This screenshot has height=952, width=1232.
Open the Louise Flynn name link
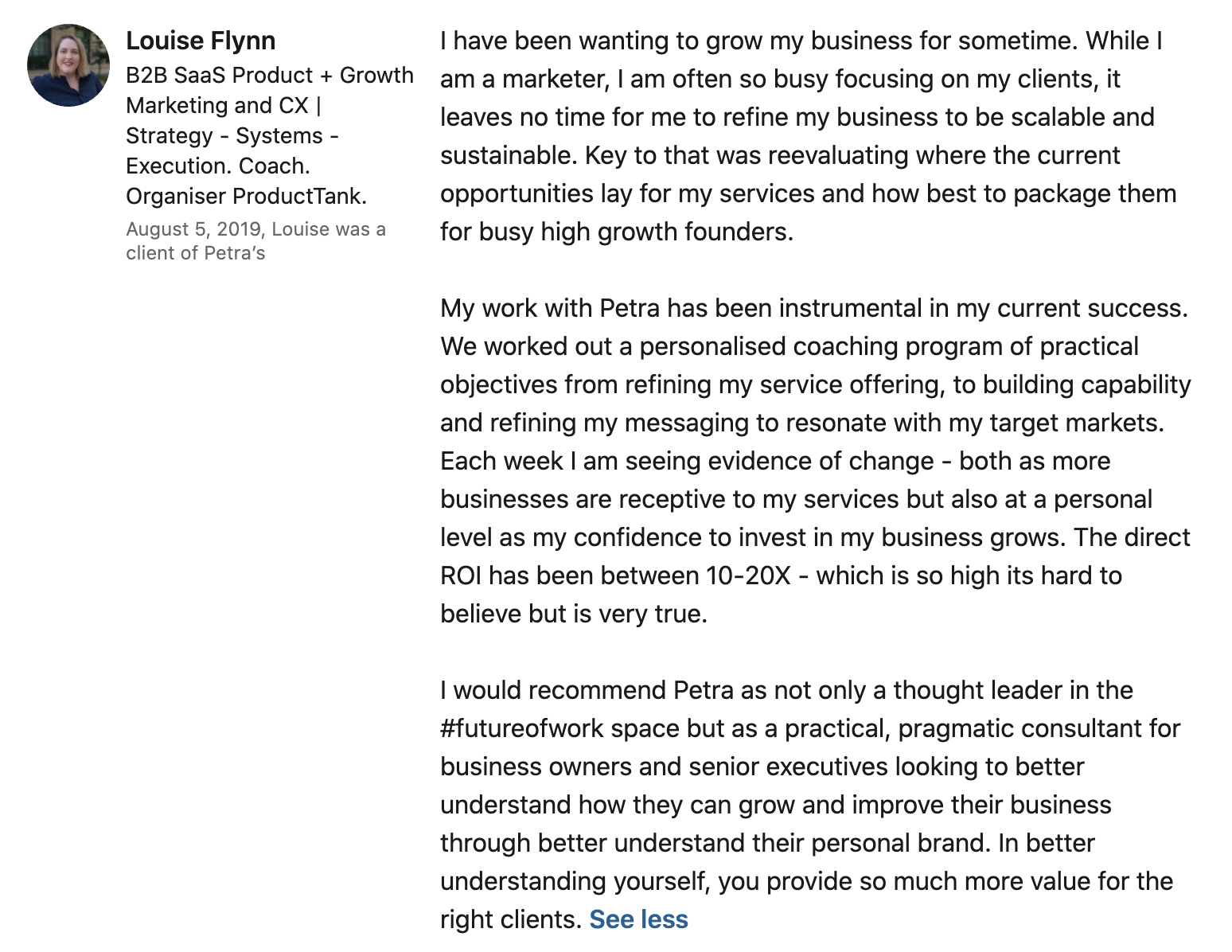(x=201, y=41)
